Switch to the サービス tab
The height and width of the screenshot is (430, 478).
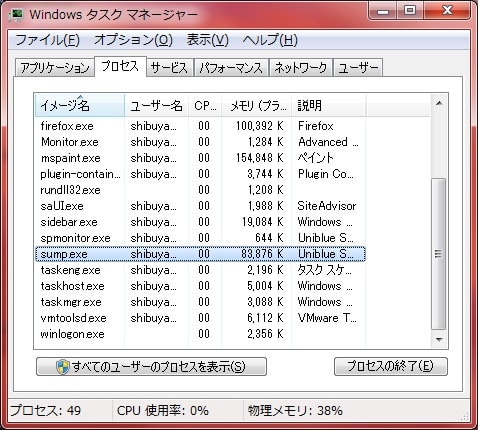[x=170, y=68]
